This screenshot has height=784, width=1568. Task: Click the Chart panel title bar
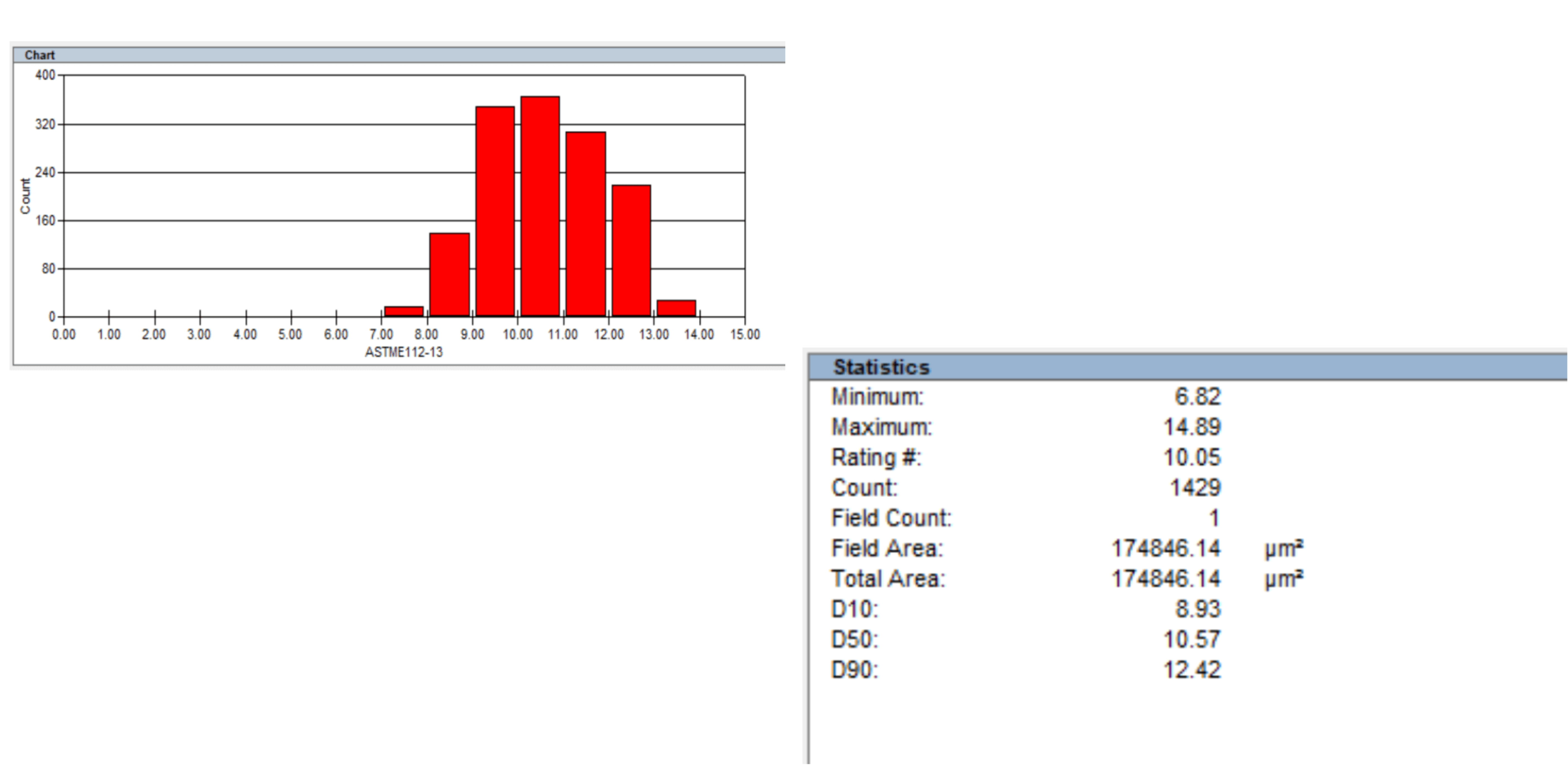coord(399,55)
